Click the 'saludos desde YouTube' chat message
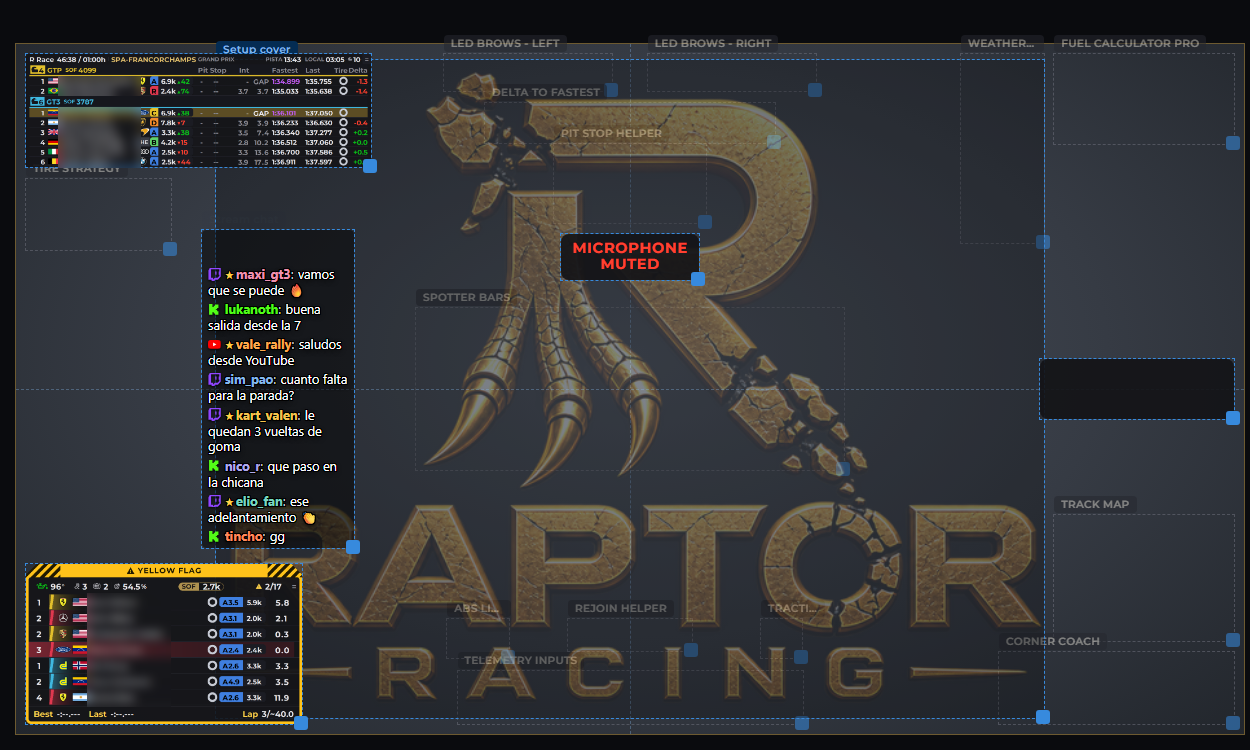 [275, 352]
